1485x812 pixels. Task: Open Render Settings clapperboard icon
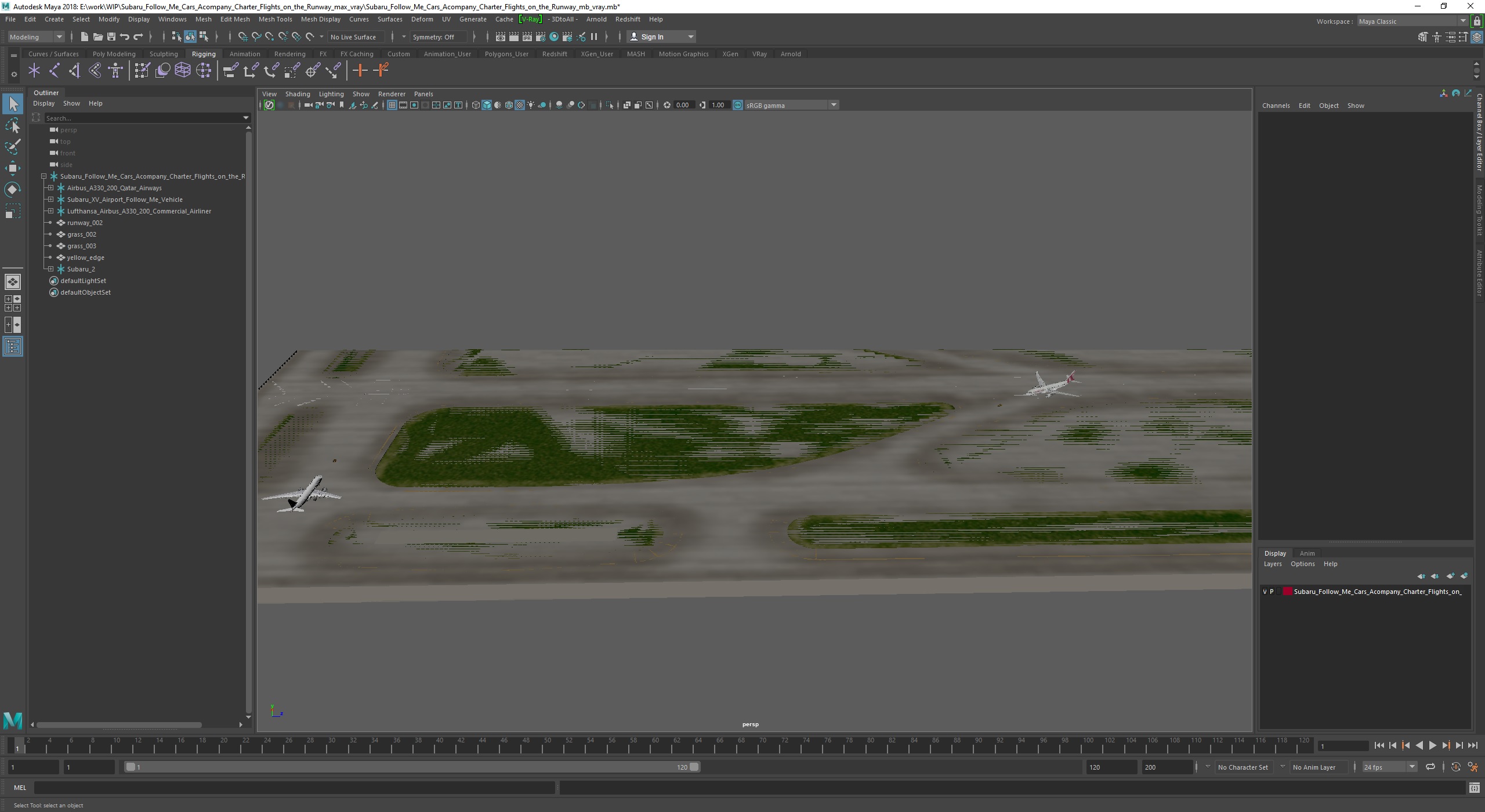[x=540, y=37]
